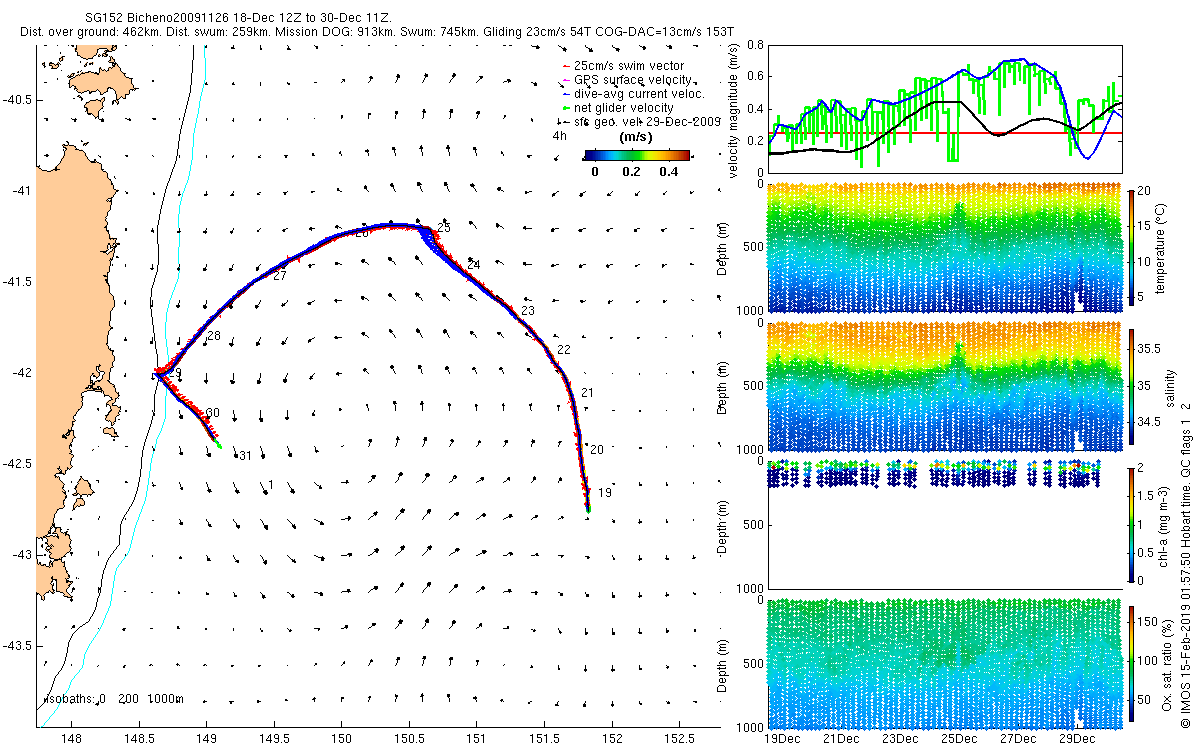1200x750 pixels.
Task: Click day marker '22' on the glider track
Action: click(x=564, y=350)
